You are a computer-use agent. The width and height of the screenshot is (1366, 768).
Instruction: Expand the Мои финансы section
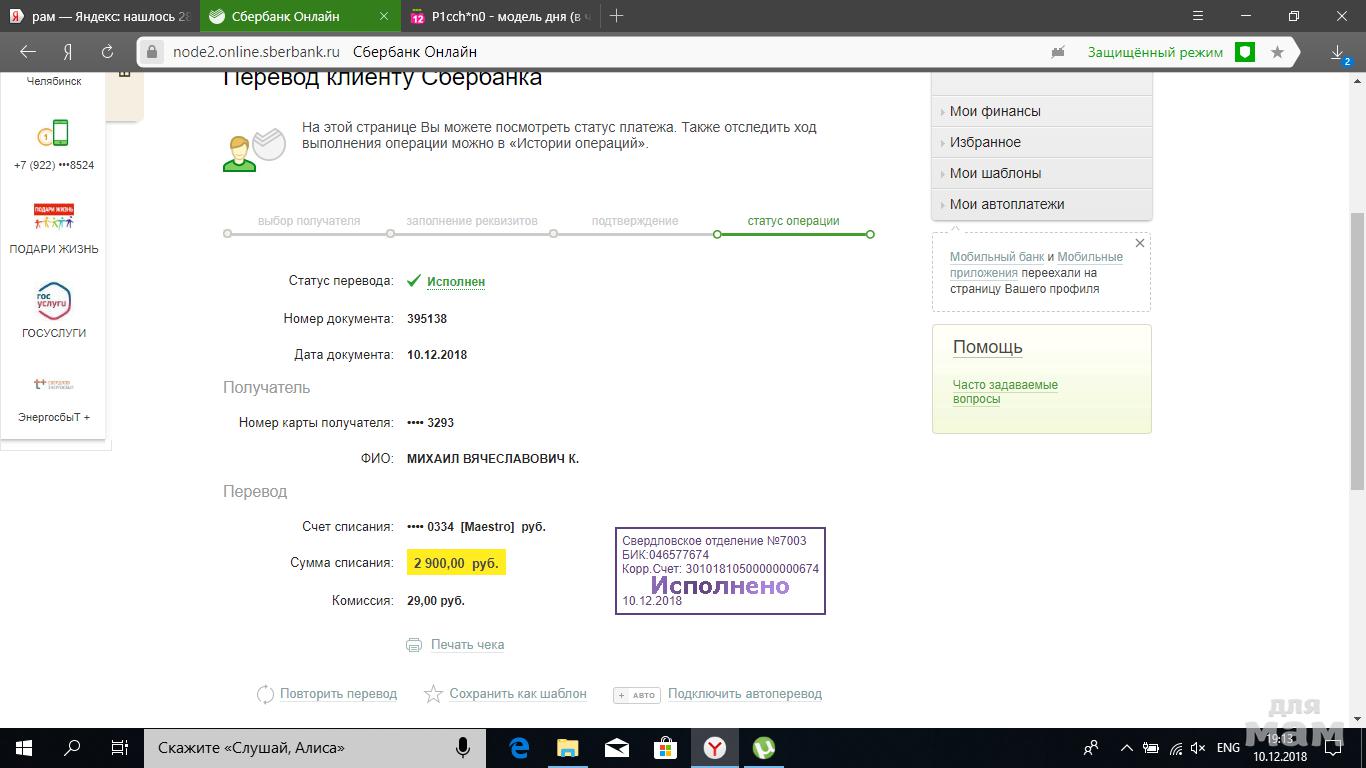[x=995, y=111]
